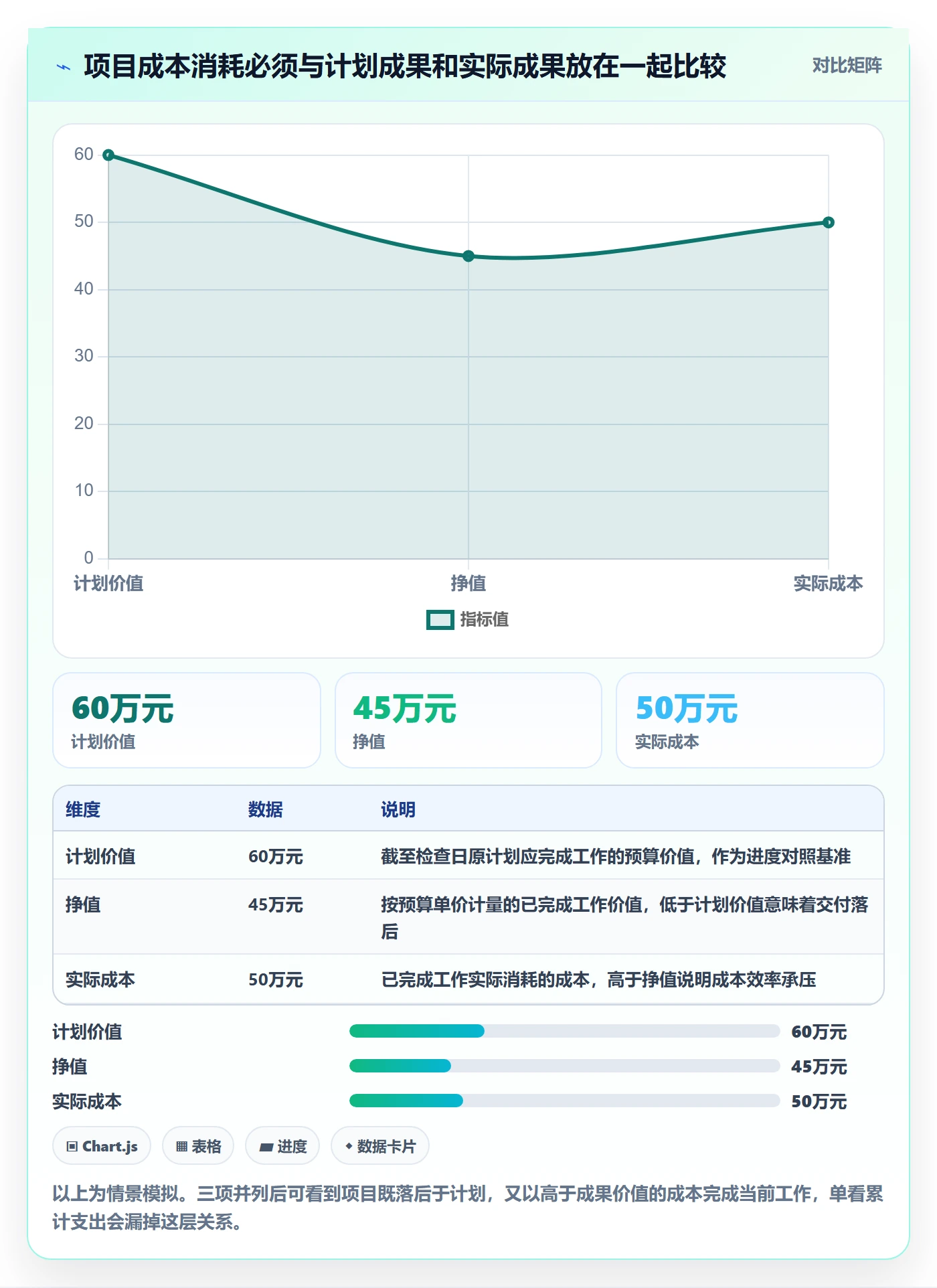Toggle the 指标值 legend color box

440,620
